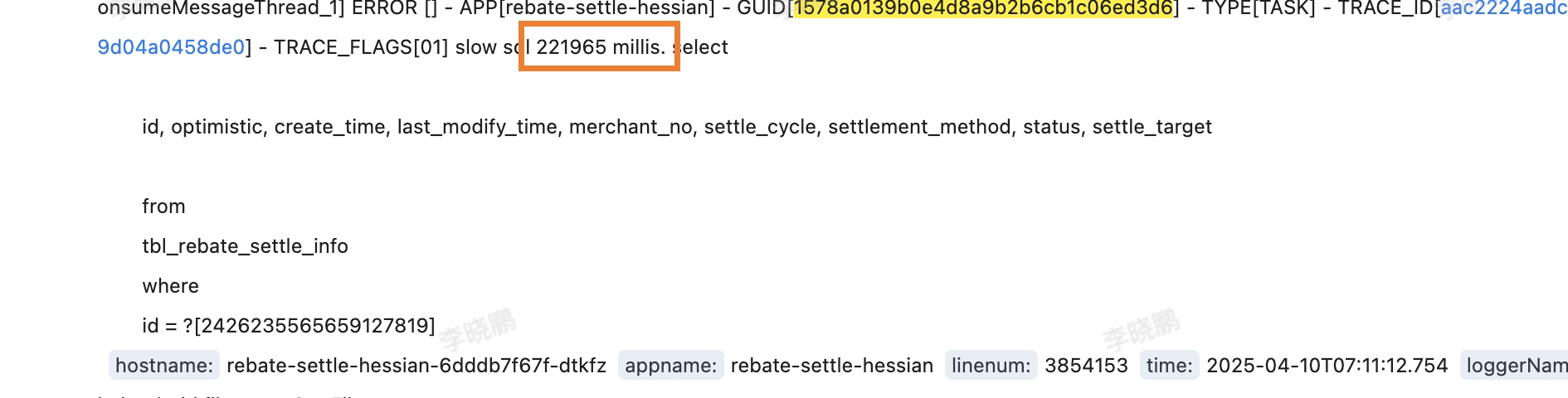This screenshot has height=398, width=1568.
Task: Click the tbl_rebate_settle_info table name
Action: click(x=245, y=246)
